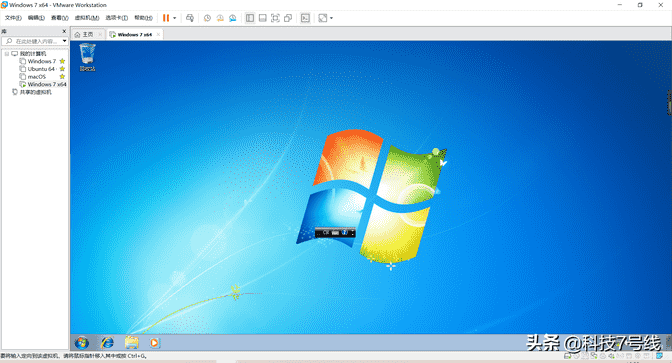The width and height of the screenshot is (672, 363).
Task: Open the library search filter dropdown arrow
Action: coord(64,41)
